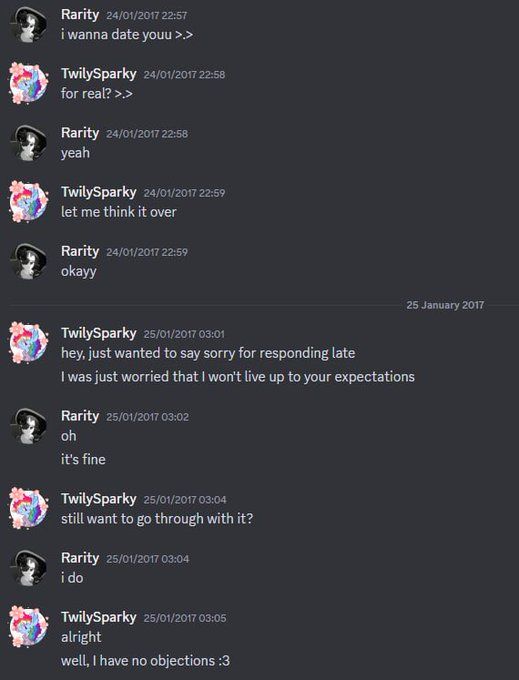Open TwilySparky's avatar by "let me think it over"
The height and width of the screenshot is (680, 519).
point(29,202)
